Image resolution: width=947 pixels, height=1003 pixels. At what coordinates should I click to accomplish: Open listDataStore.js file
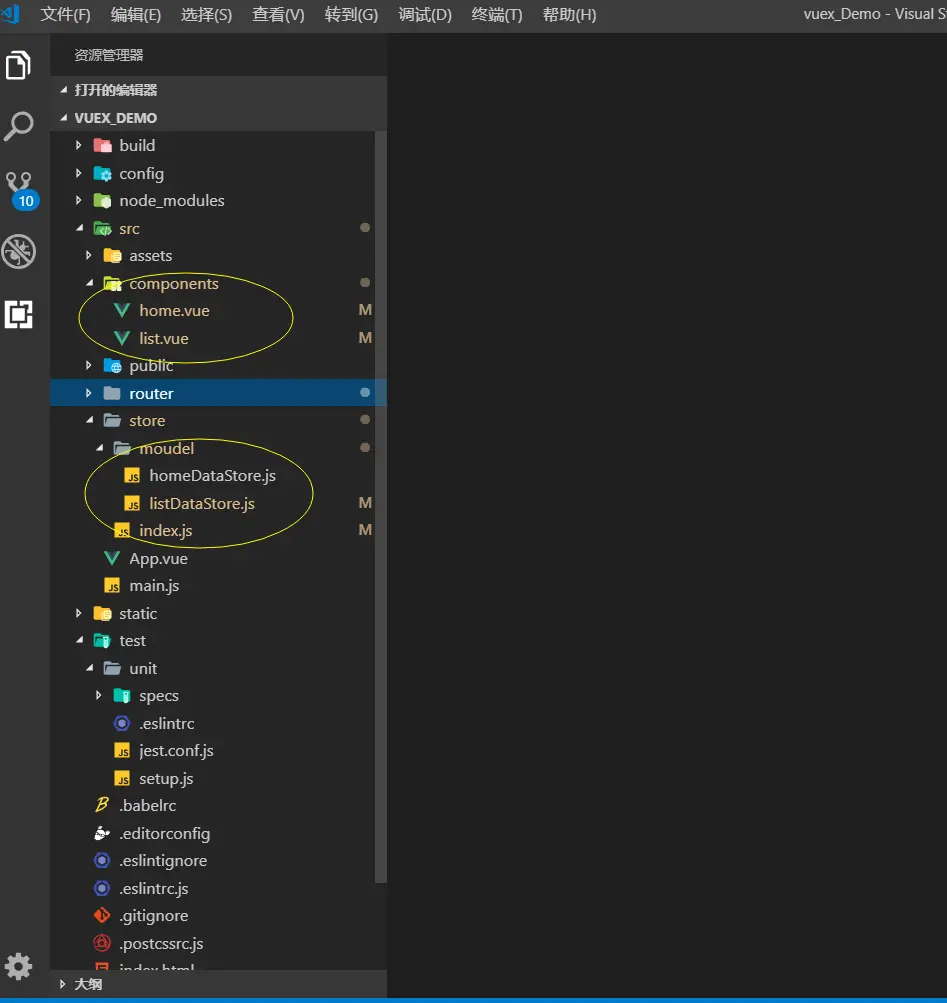(x=202, y=503)
